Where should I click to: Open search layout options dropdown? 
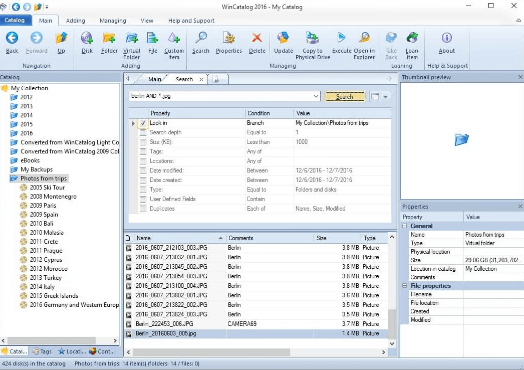coord(385,97)
